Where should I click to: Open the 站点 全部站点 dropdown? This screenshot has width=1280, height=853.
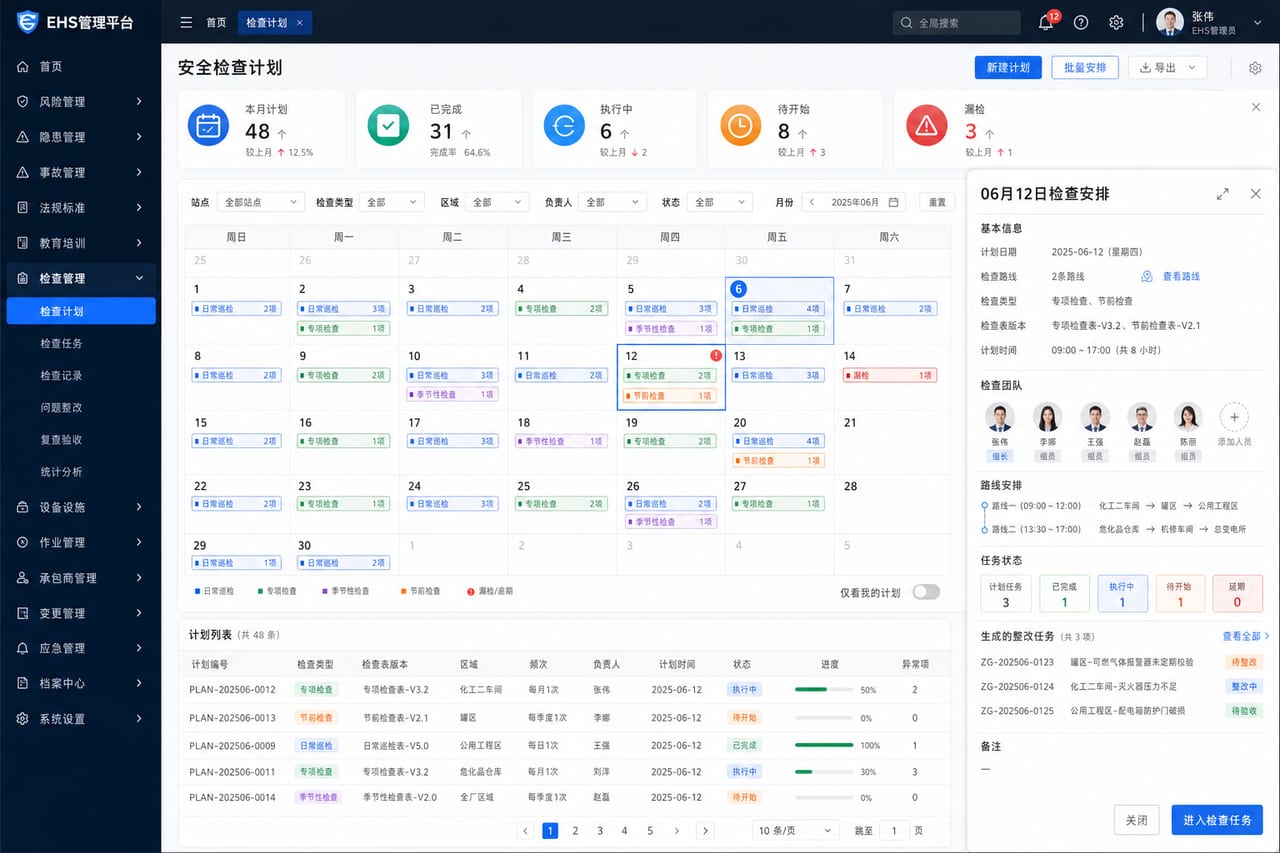pyautogui.click(x=260, y=202)
